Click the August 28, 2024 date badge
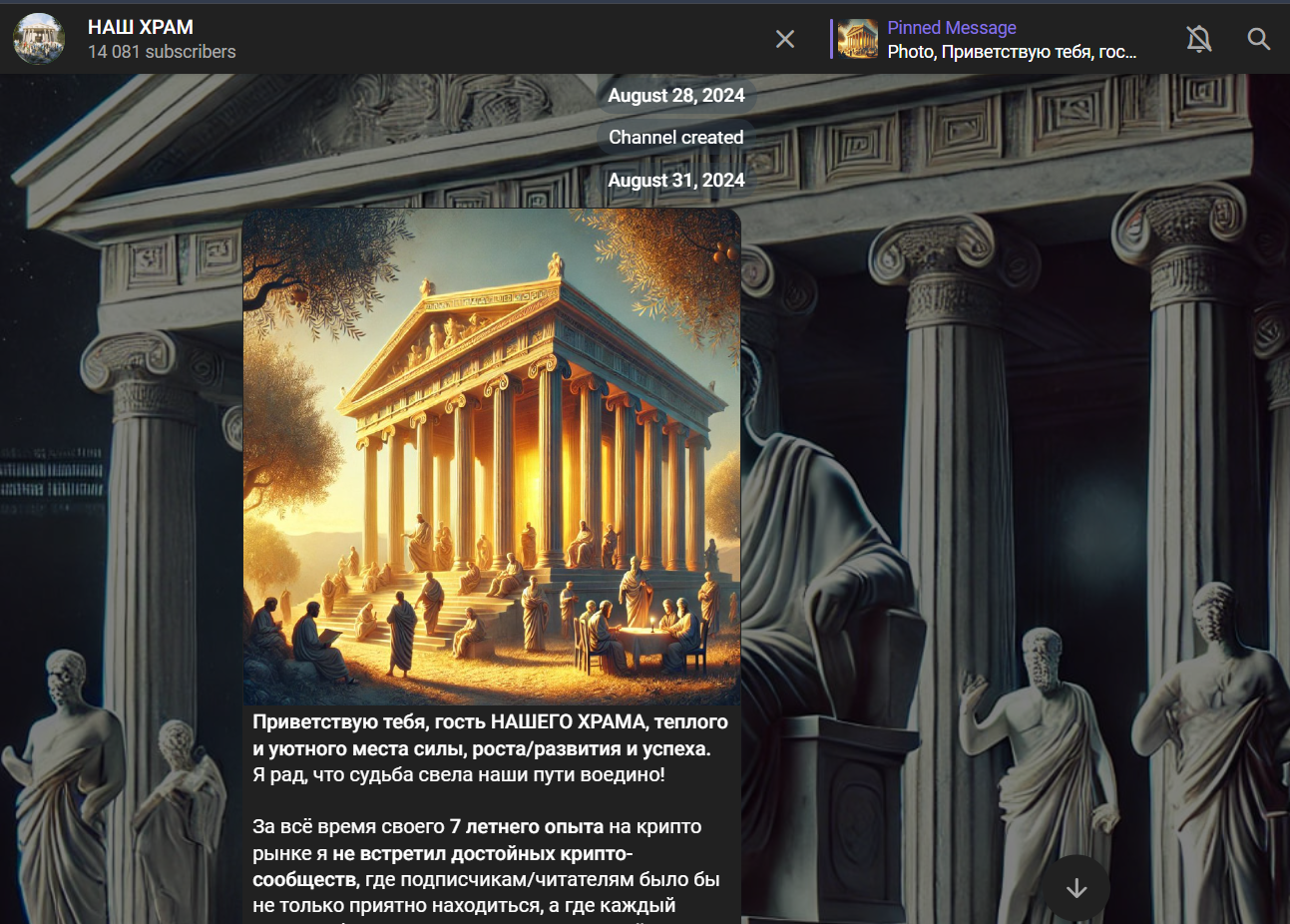 pos(676,96)
